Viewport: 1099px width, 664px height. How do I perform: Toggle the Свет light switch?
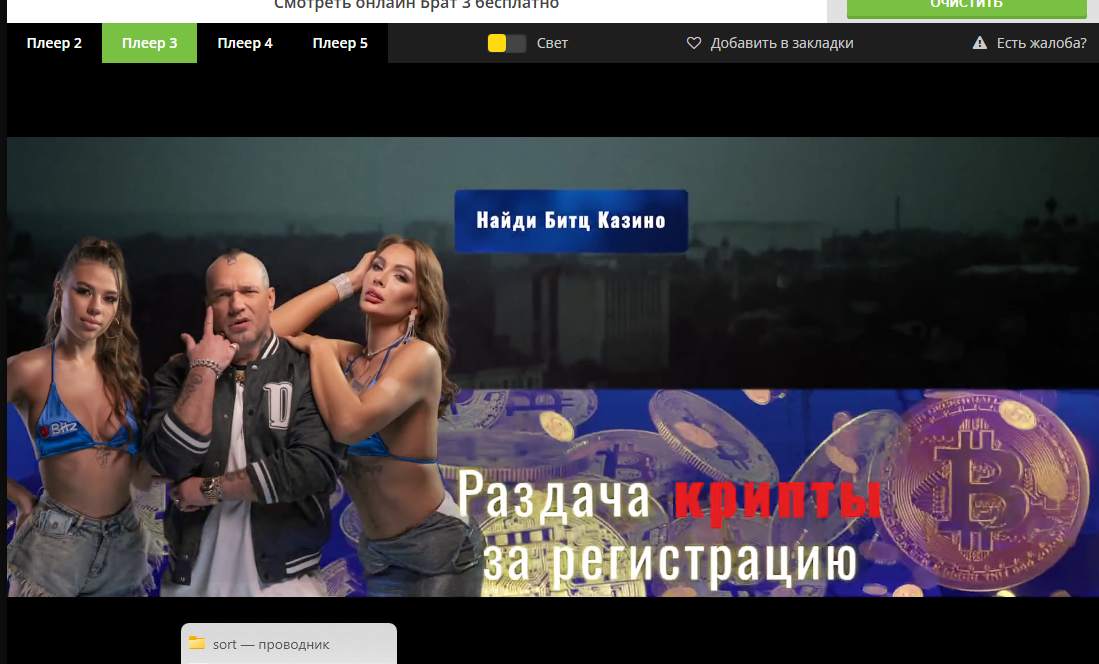507,43
